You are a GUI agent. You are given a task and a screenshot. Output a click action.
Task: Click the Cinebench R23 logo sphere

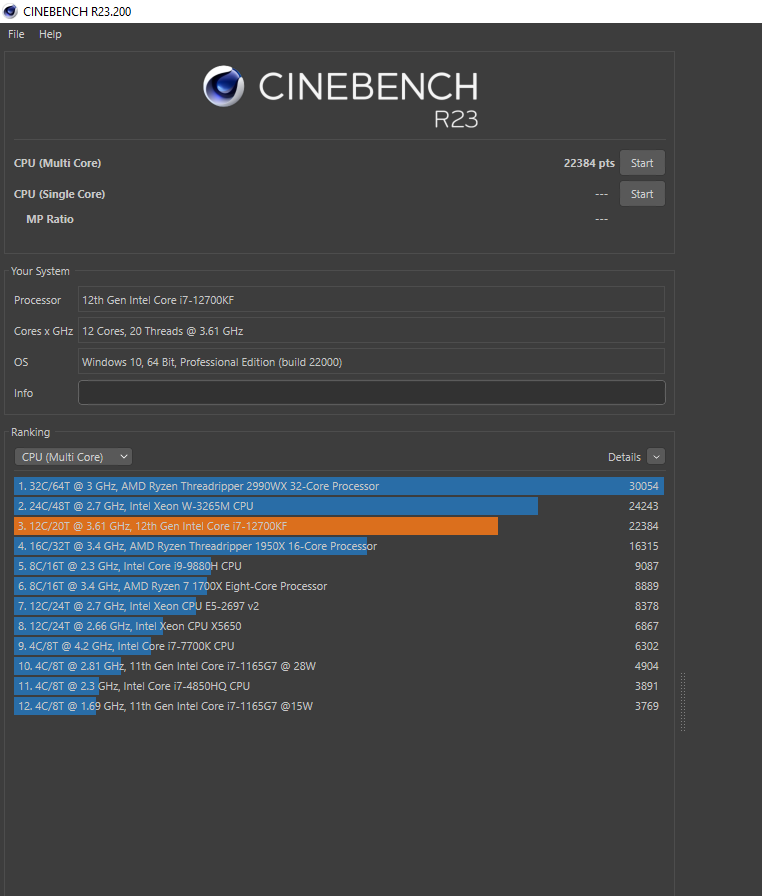tap(223, 86)
